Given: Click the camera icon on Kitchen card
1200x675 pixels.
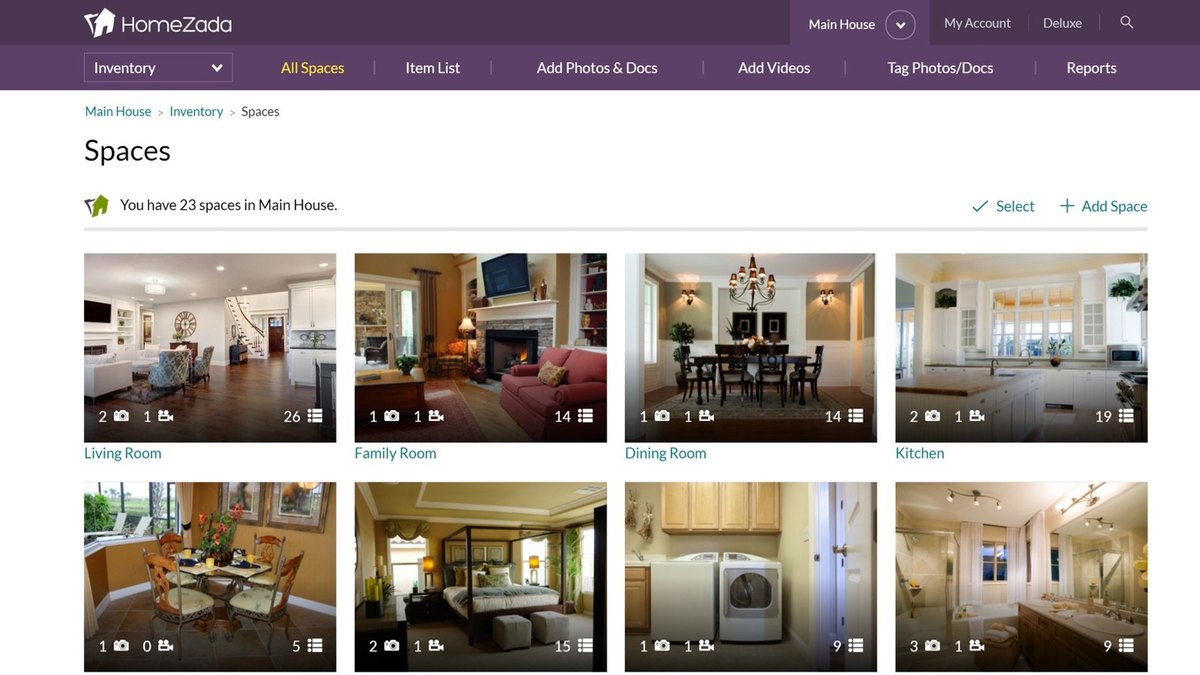Looking at the screenshot, I should point(932,416).
